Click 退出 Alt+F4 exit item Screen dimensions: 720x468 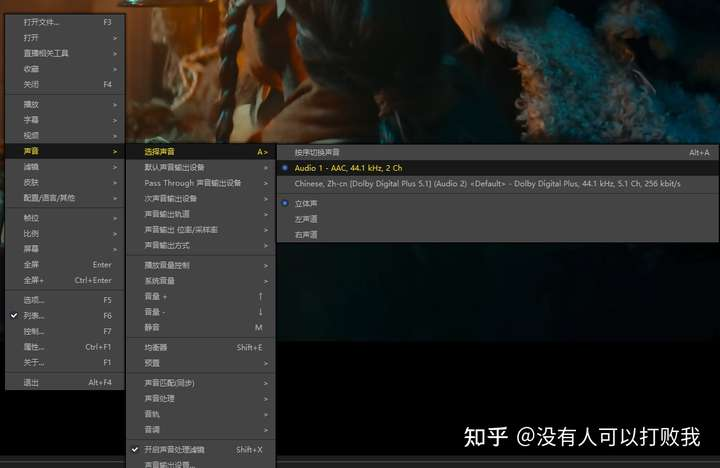65,382
